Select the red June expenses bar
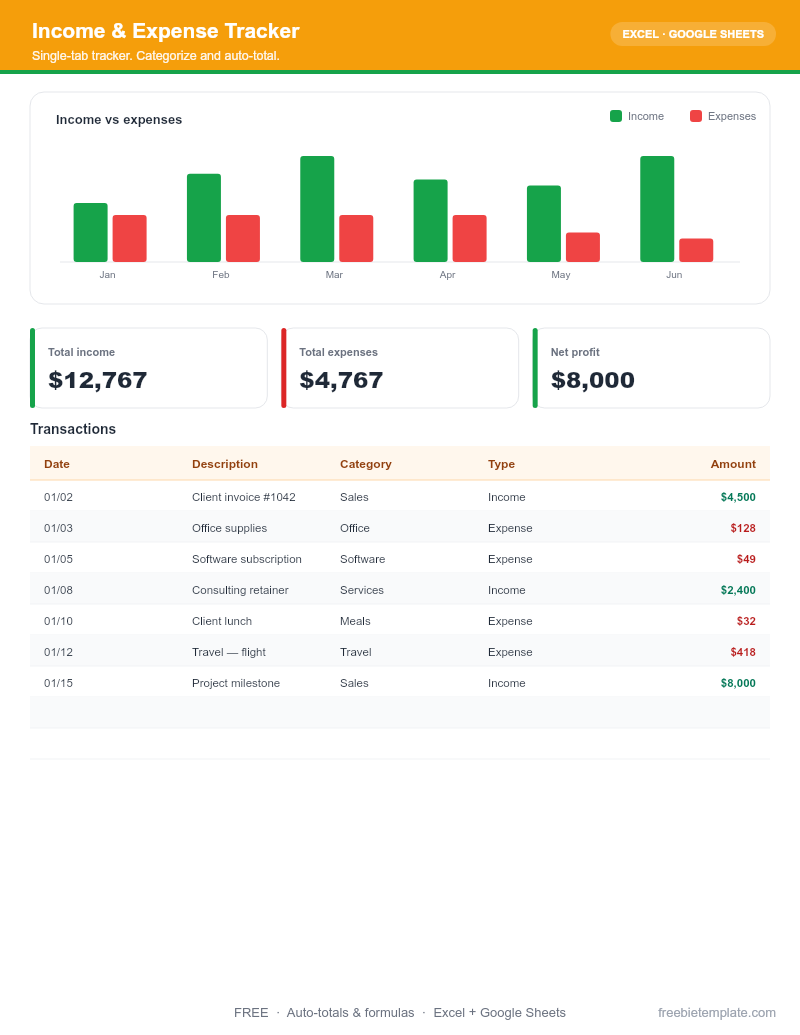Screen dimensions: 800x1035 click(x=696, y=250)
